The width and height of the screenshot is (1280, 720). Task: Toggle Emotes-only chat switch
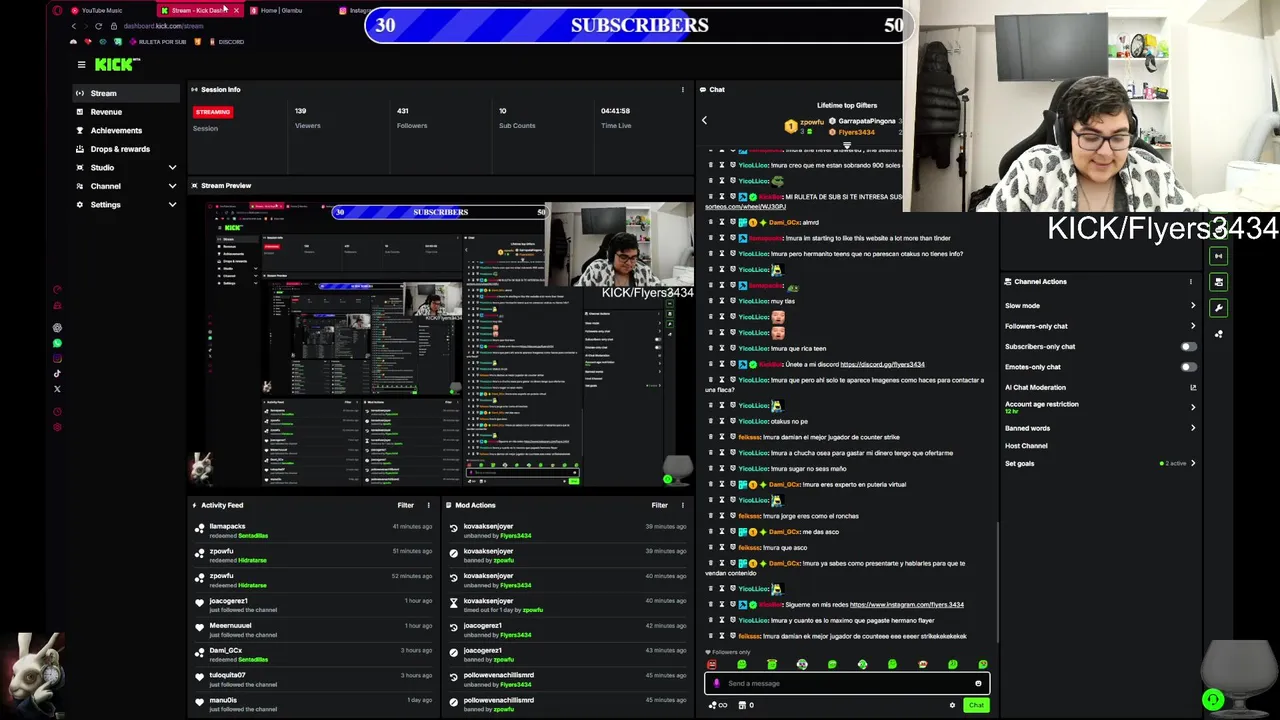tap(1188, 367)
